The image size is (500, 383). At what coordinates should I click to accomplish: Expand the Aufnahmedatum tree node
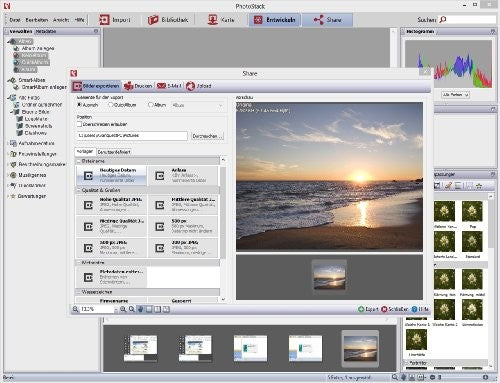point(8,143)
